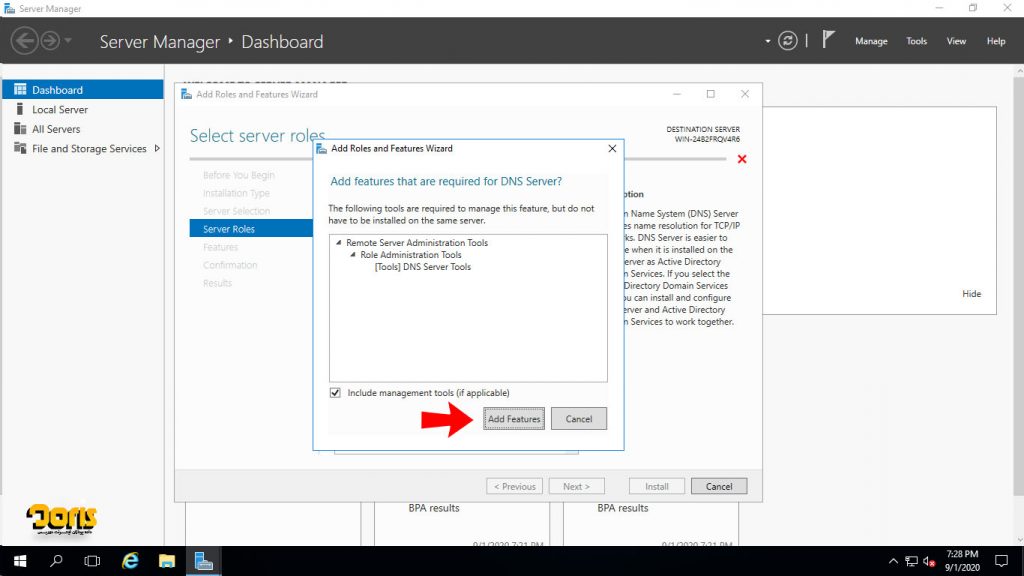1024x576 pixels.
Task: Select the Server Roles wizard step
Action: (251, 229)
